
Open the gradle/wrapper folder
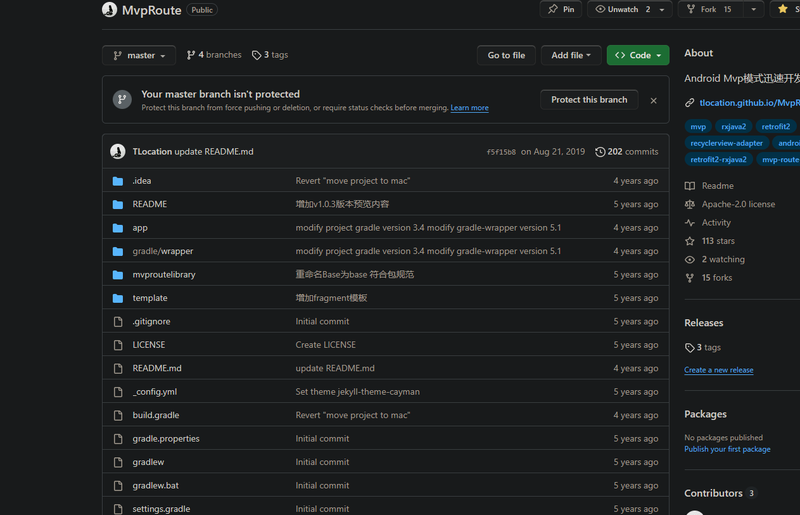(x=163, y=251)
